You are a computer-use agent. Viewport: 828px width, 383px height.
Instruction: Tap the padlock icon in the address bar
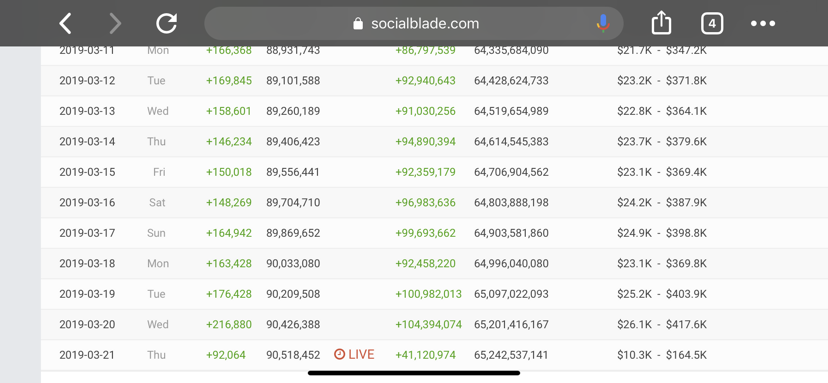click(x=358, y=24)
